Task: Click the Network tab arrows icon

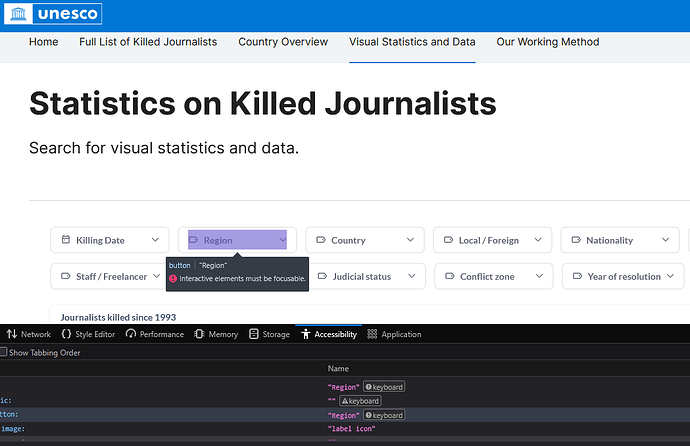Action: point(12,334)
